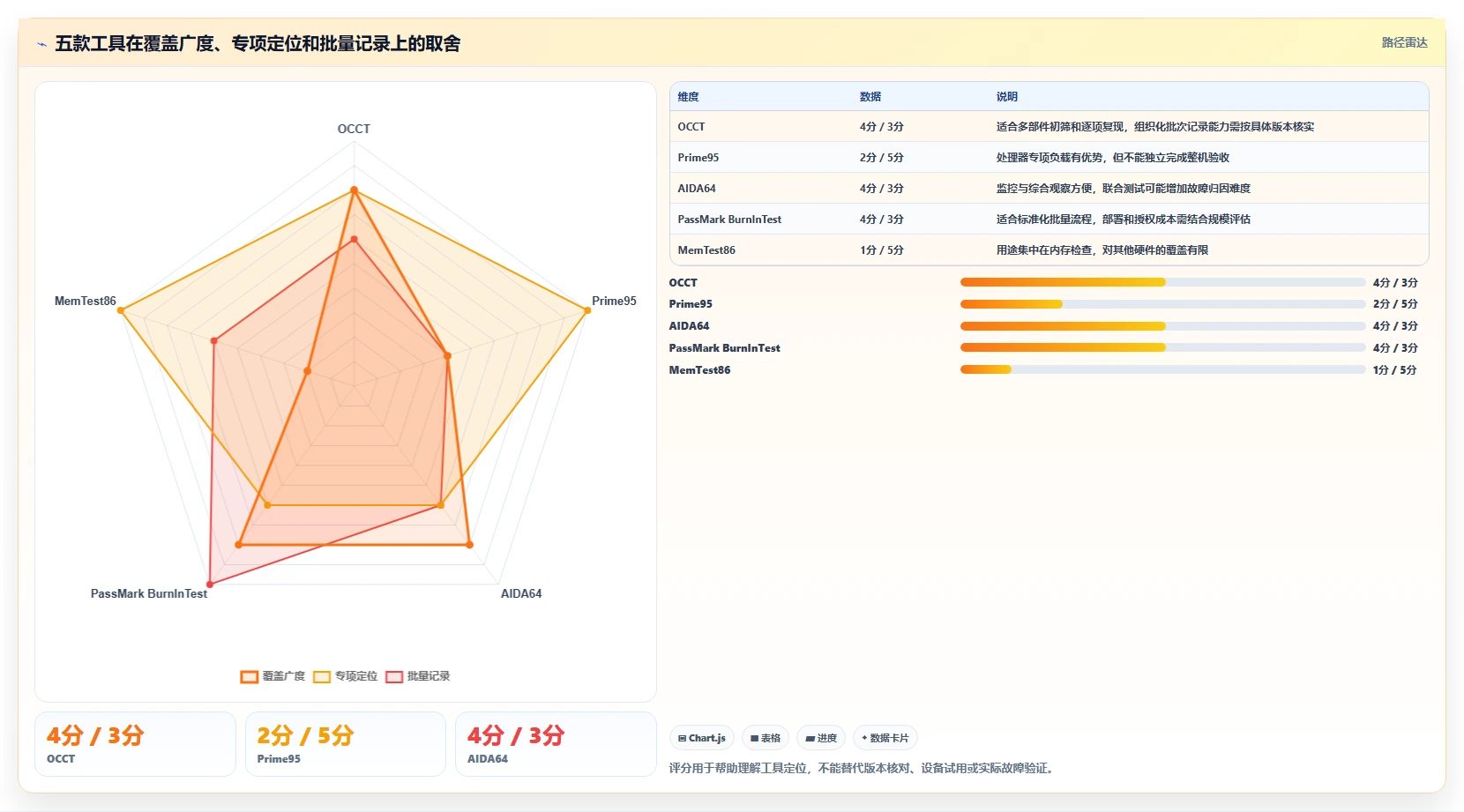Click the 路径雷达 tag in the header
1464x812 pixels.
coord(1404,42)
